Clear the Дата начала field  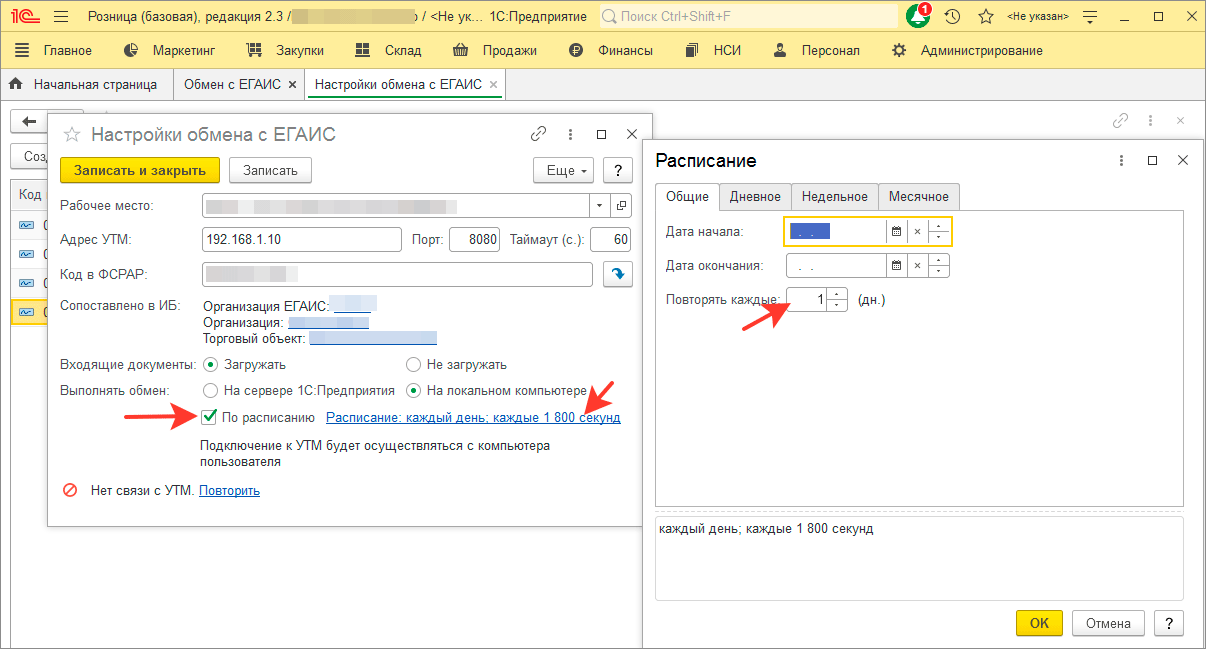(917, 232)
